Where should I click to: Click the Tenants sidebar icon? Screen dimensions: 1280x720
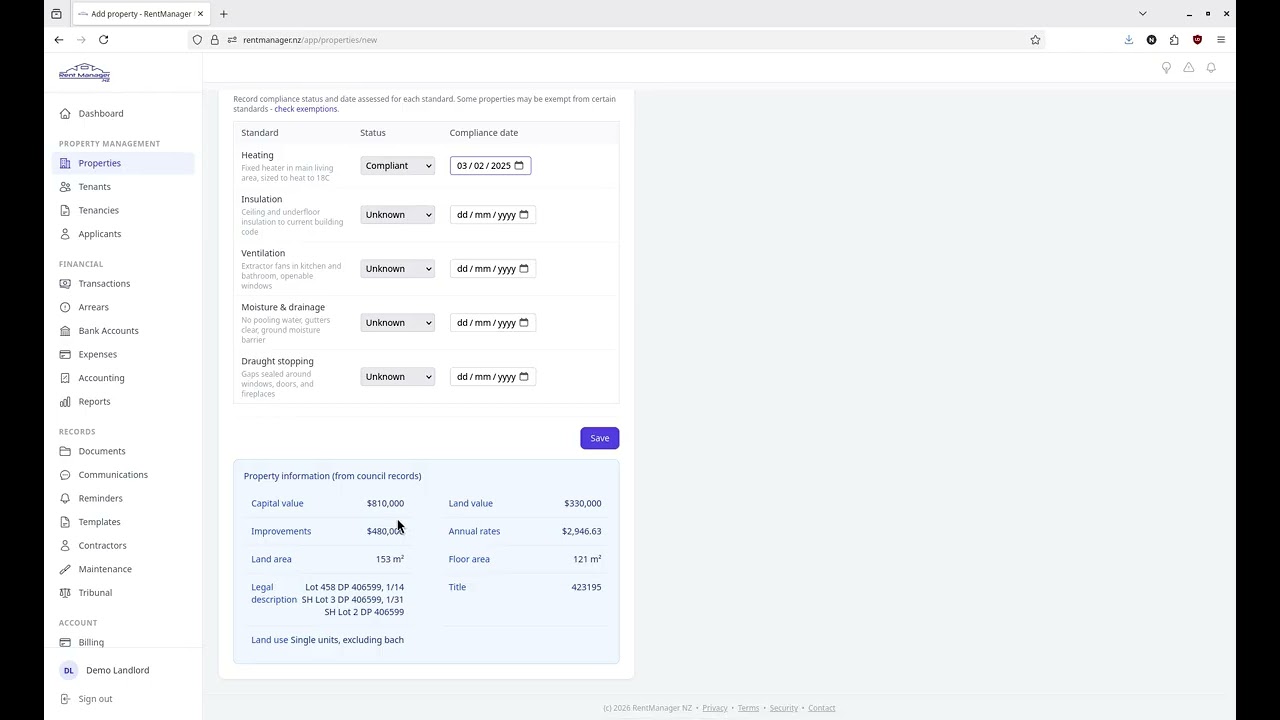(66, 187)
